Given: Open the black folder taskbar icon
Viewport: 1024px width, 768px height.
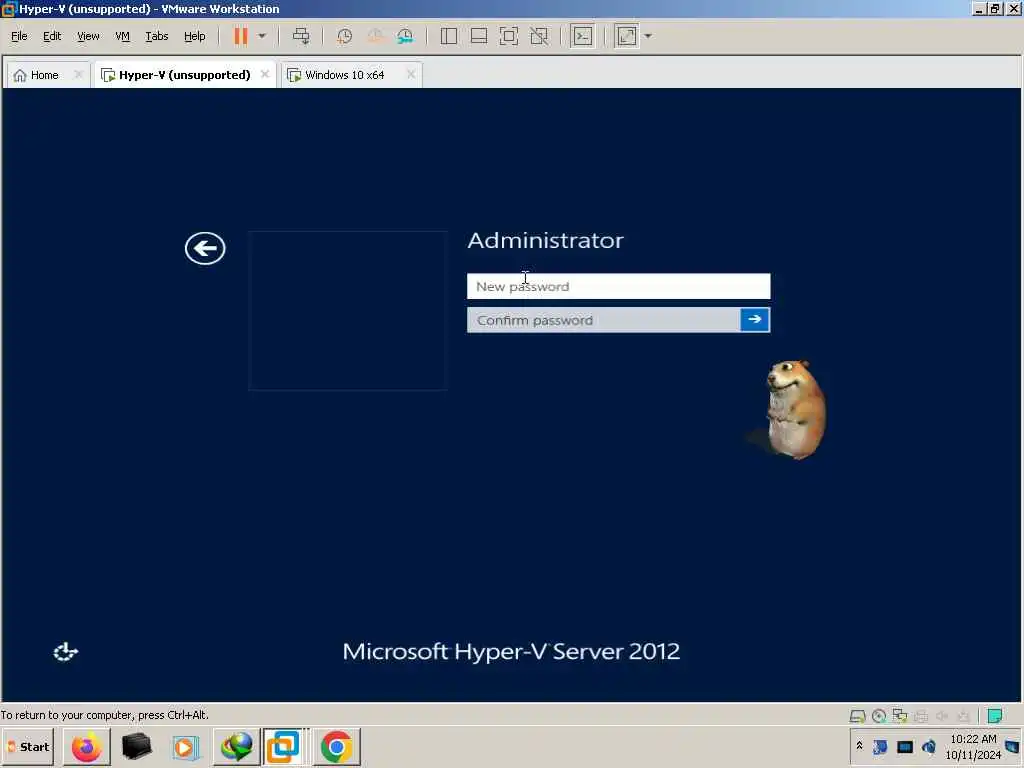Looking at the screenshot, I should click(136, 746).
